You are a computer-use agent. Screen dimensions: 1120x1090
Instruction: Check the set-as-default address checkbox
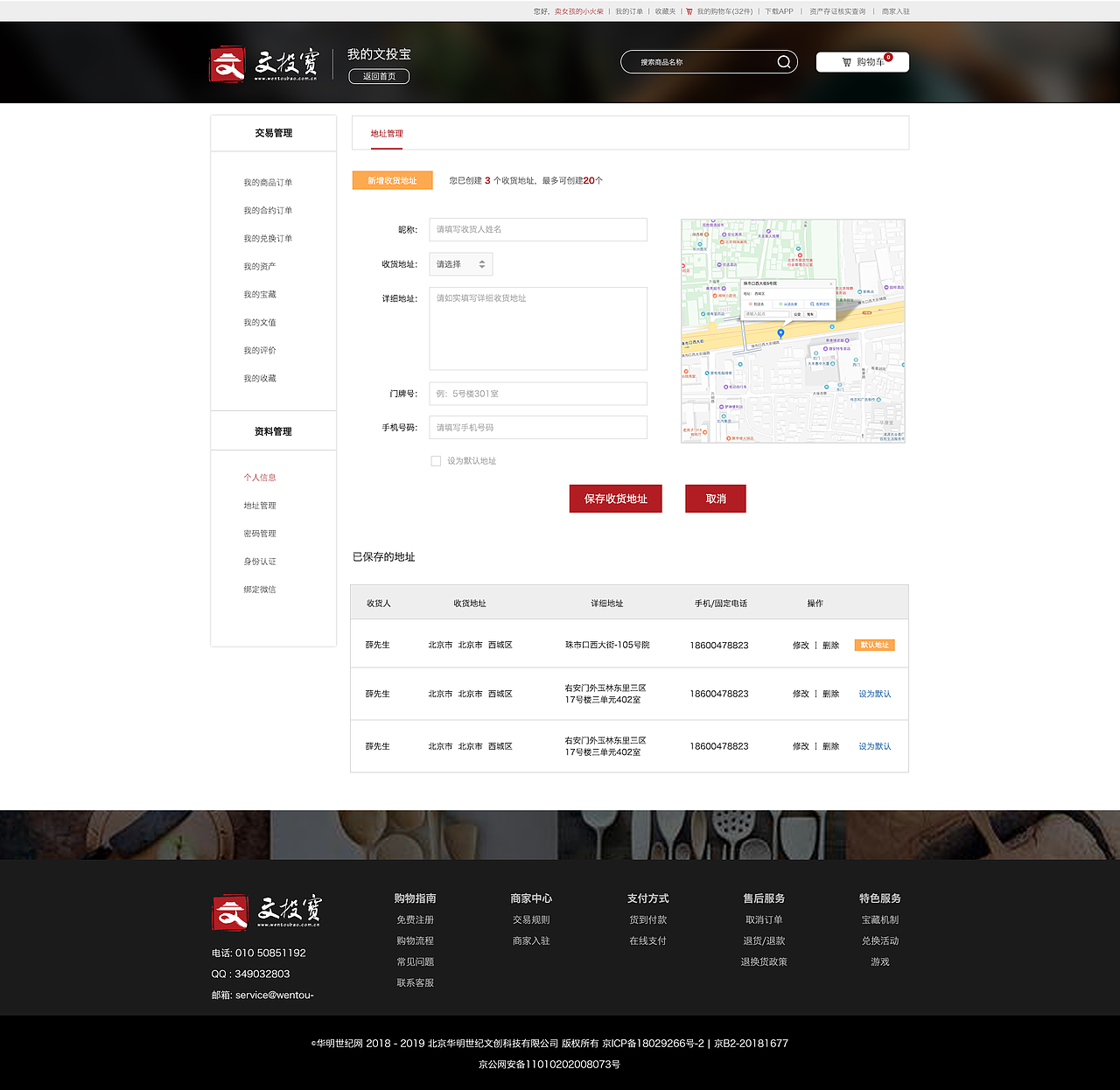pos(436,461)
